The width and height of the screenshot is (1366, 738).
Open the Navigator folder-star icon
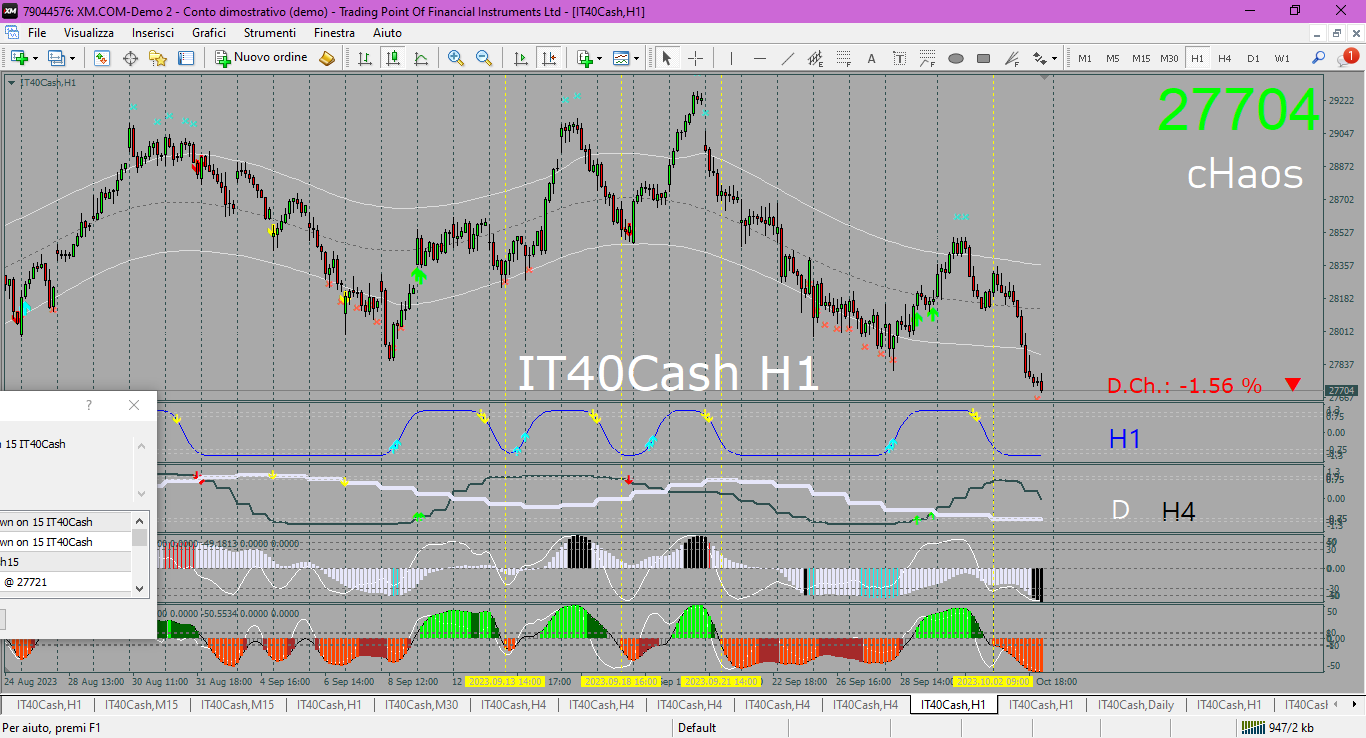[x=158, y=58]
